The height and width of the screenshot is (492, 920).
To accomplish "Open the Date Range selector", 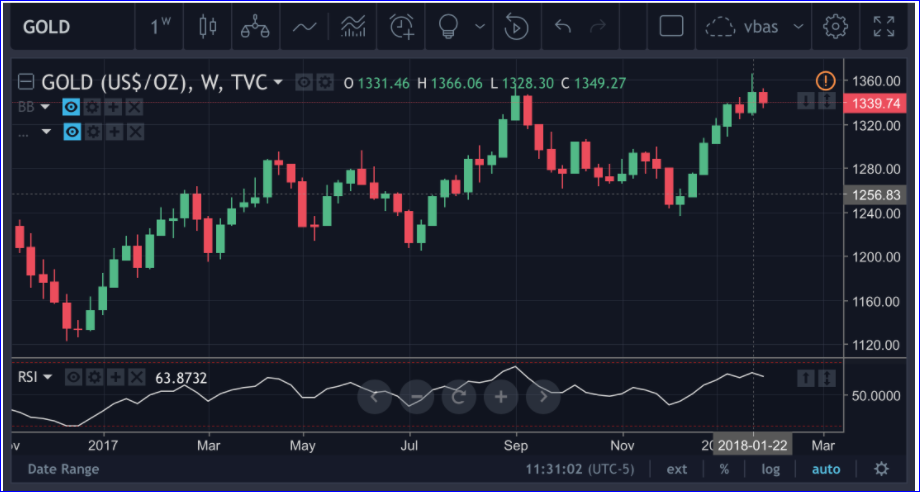I will tap(63, 469).
